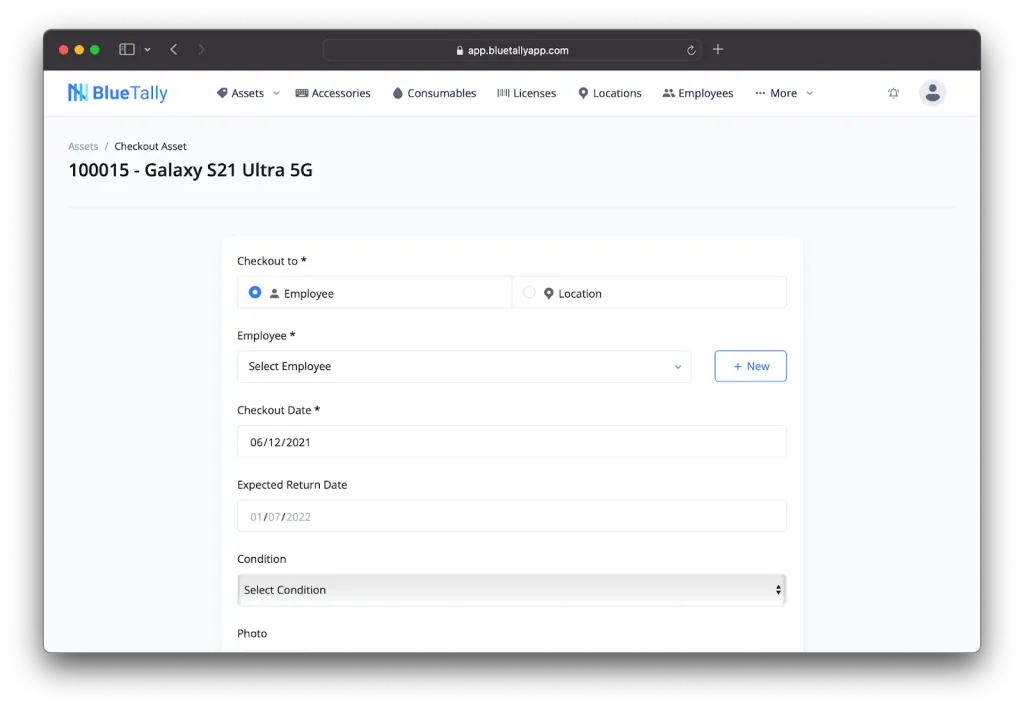Open the sidebar options chevron
Image resolution: width=1024 pixels, height=710 pixels.
tap(148, 50)
